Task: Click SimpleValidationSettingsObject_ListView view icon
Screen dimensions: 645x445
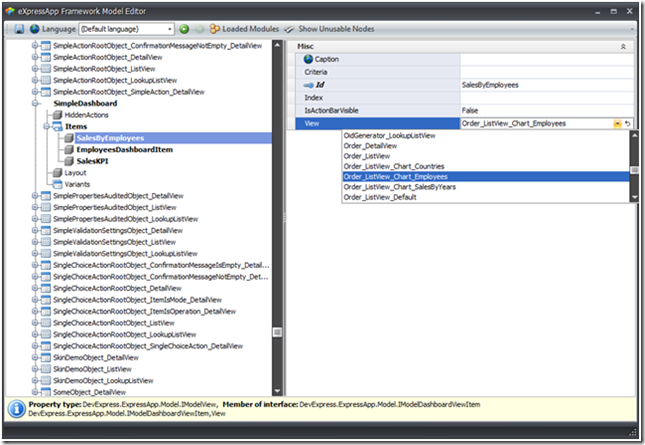Action: [x=46, y=242]
